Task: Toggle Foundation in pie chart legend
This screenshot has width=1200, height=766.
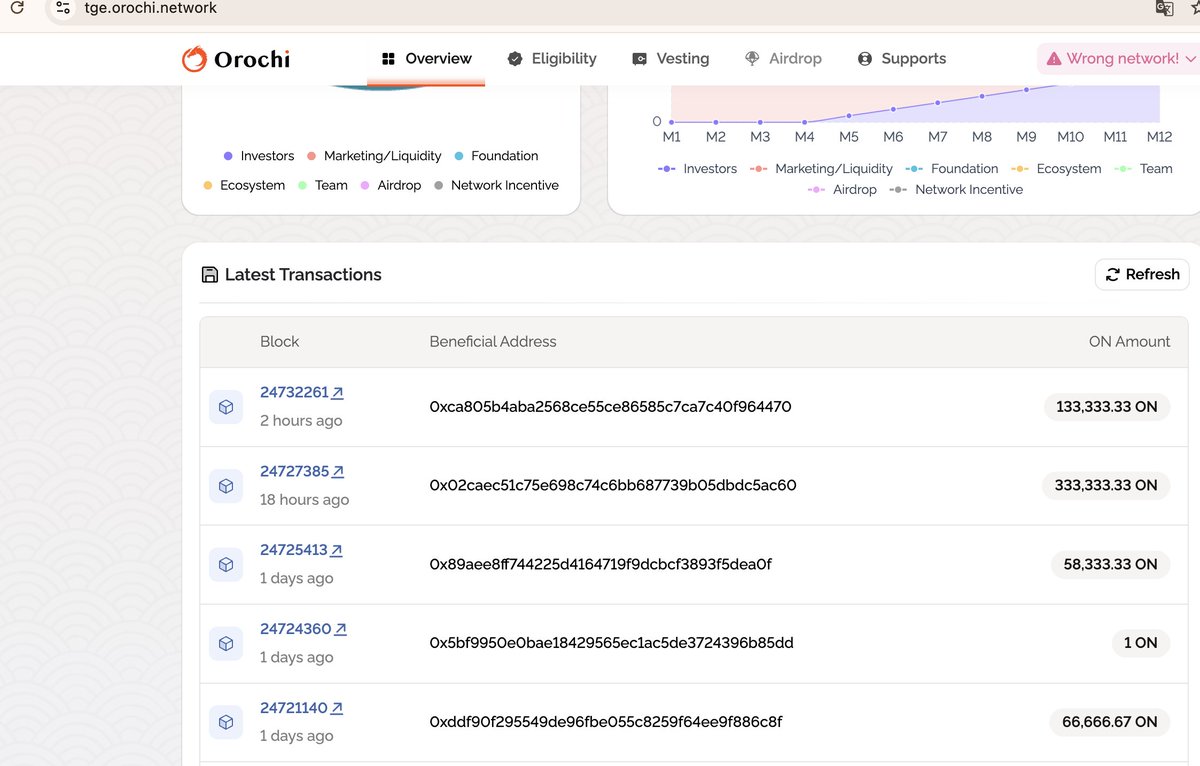Action: pyautogui.click(x=496, y=156)
